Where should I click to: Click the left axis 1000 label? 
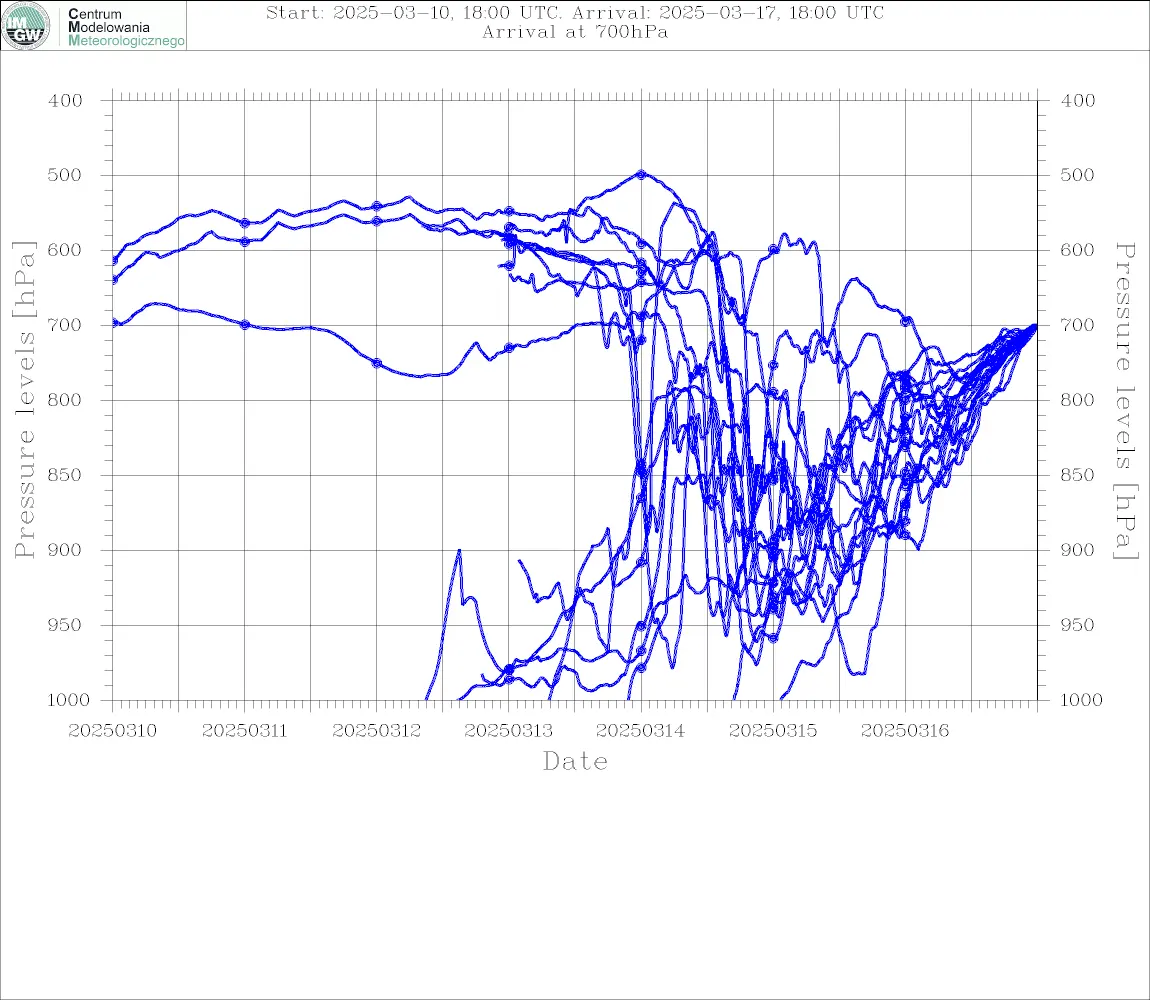tap(68, 700)
